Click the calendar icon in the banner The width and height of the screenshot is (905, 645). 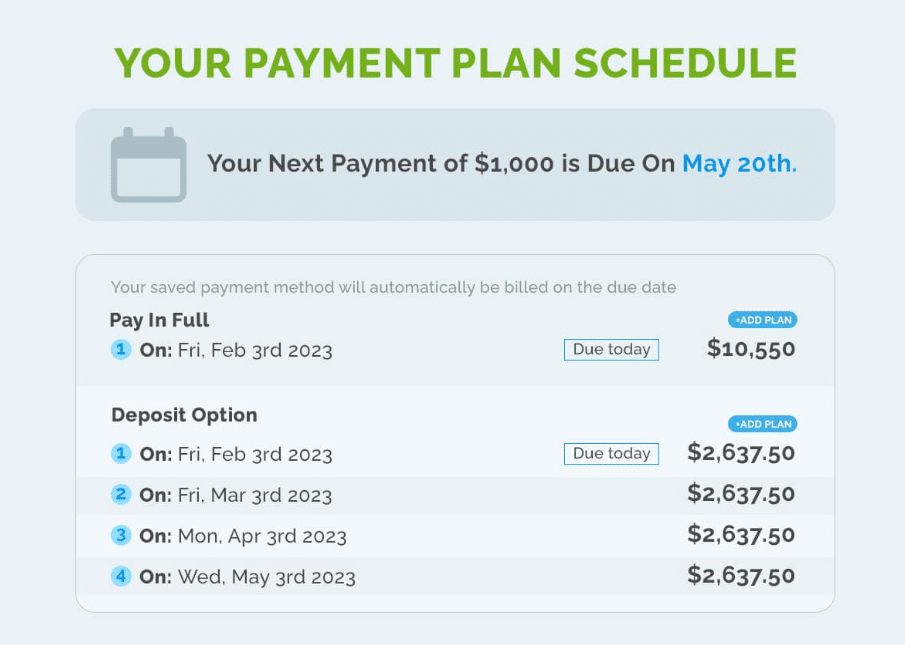coord(148,165)
